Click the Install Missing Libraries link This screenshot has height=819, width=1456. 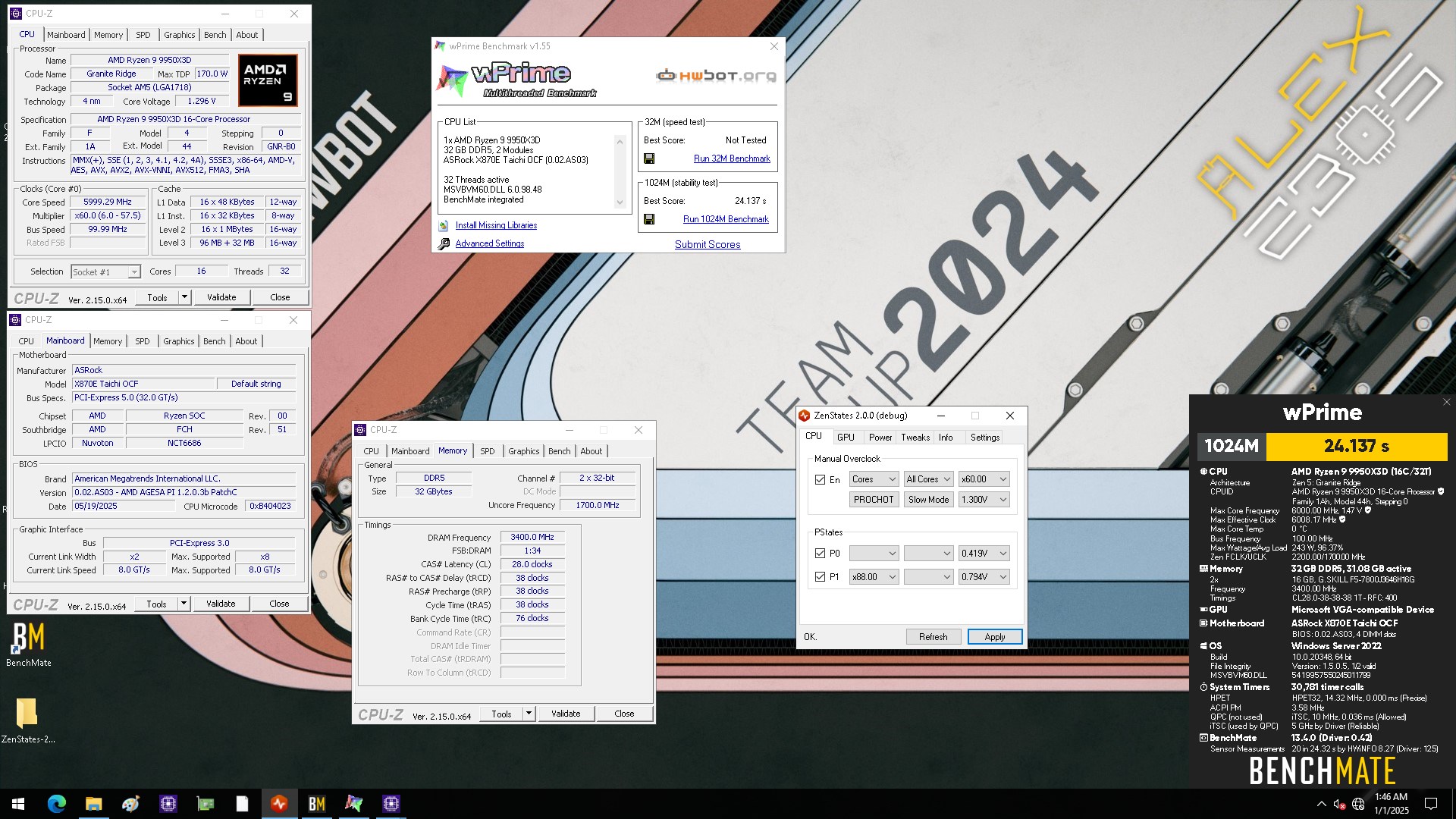(x=496, y=225)
